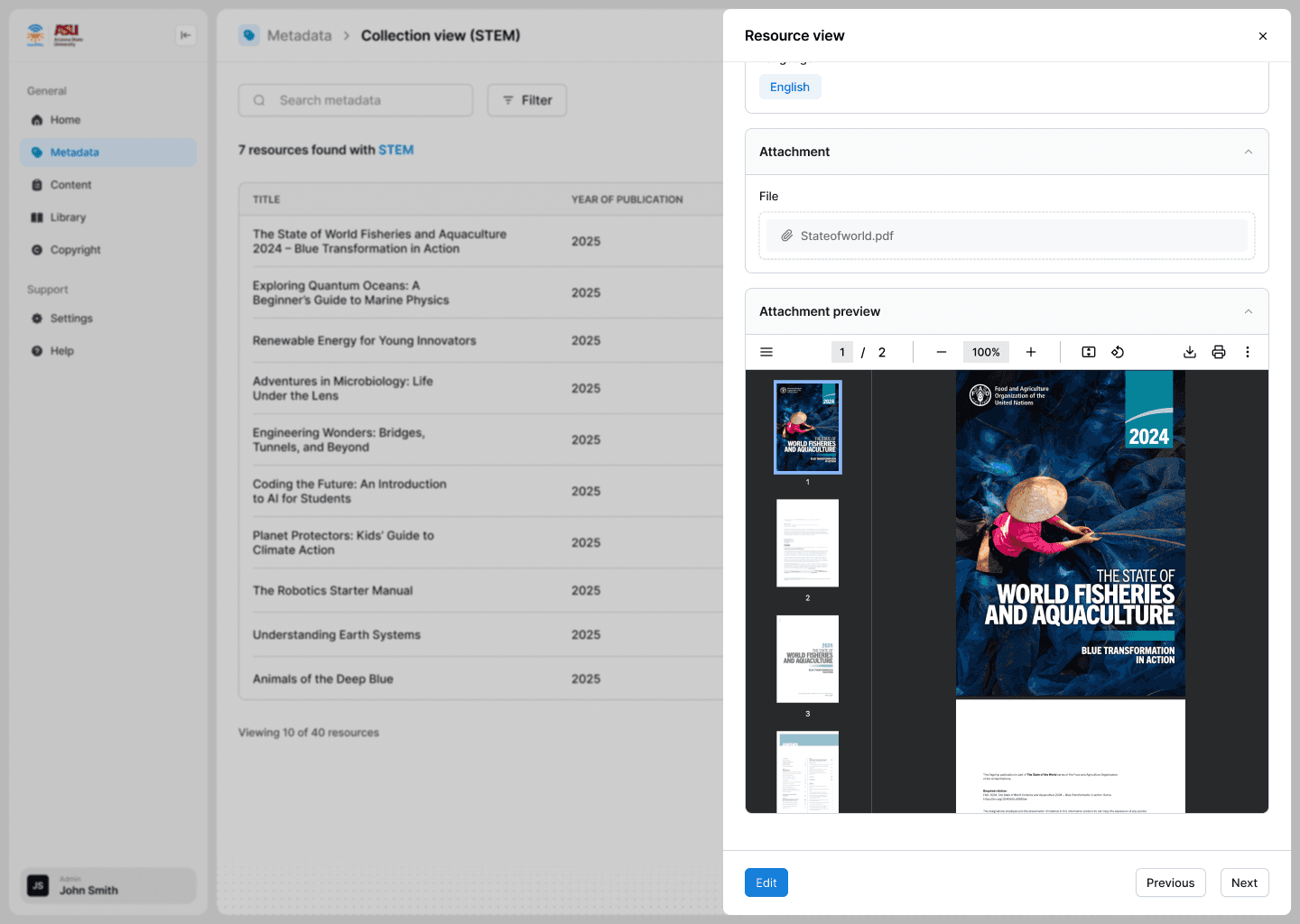Click the Search metadata field
This screenshot has width=1300, height=924.
(356, 100)
